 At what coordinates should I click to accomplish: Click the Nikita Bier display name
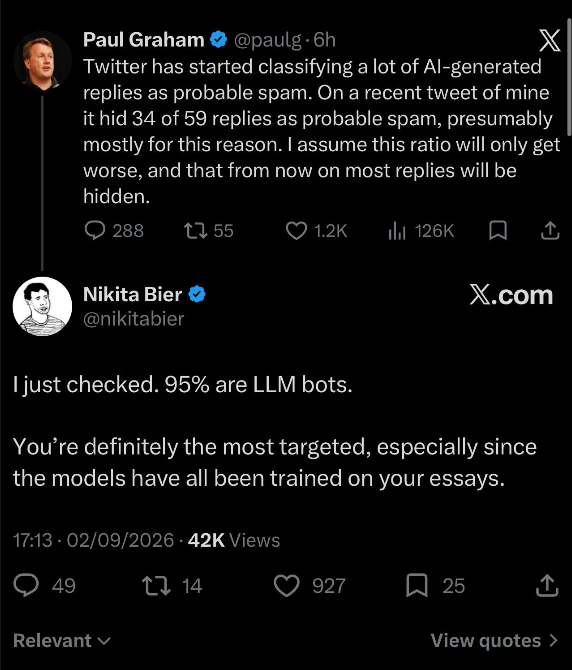(x=132, y=294)
